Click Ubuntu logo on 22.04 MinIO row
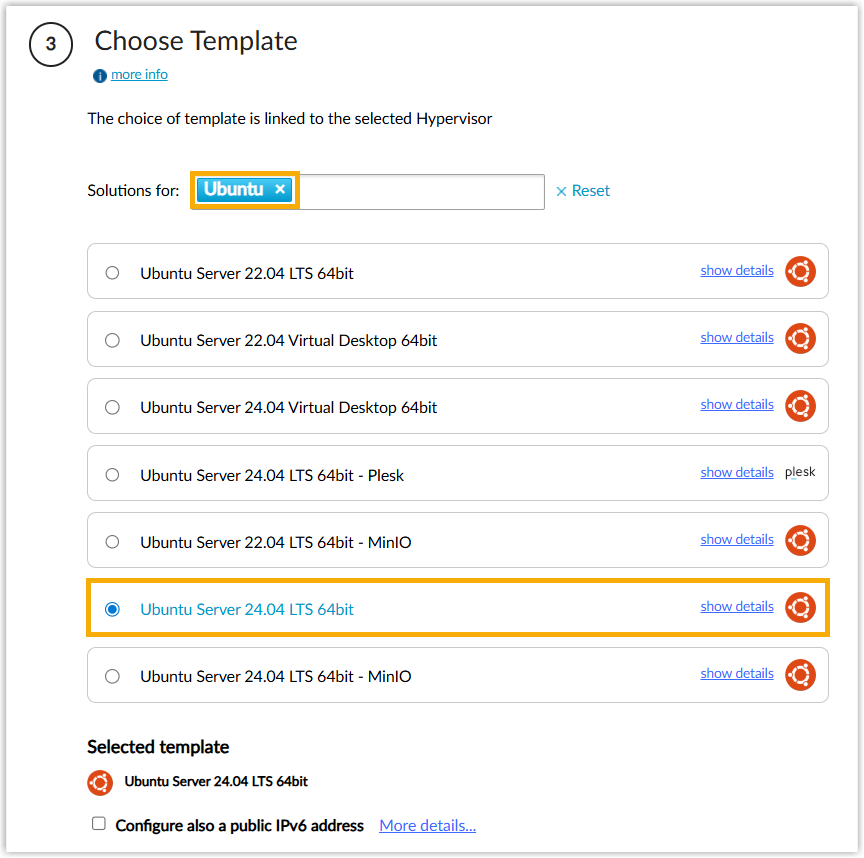The height and width of the screenshot is (858, 864). point(799,540)
